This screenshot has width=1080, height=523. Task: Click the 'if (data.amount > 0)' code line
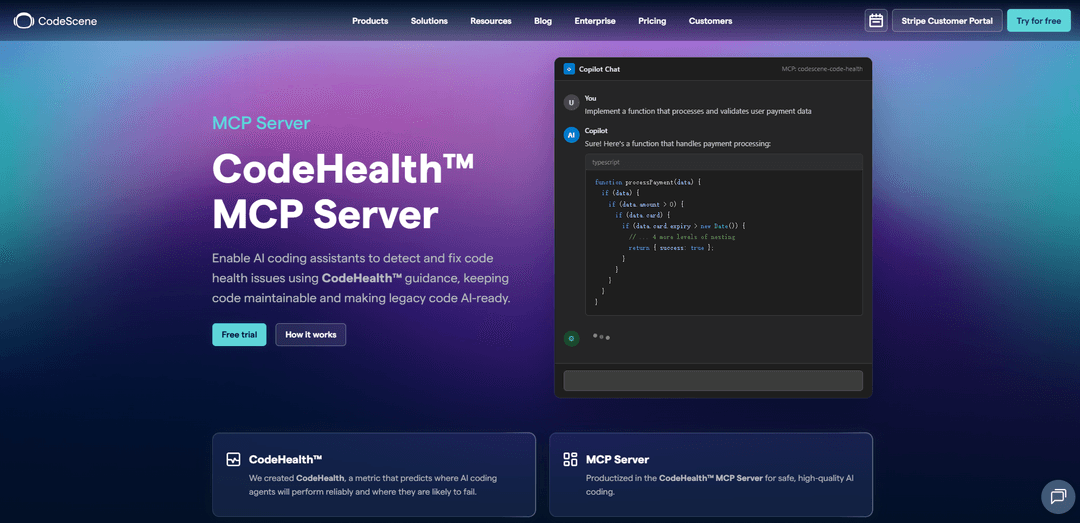click(x=645, y=204)
